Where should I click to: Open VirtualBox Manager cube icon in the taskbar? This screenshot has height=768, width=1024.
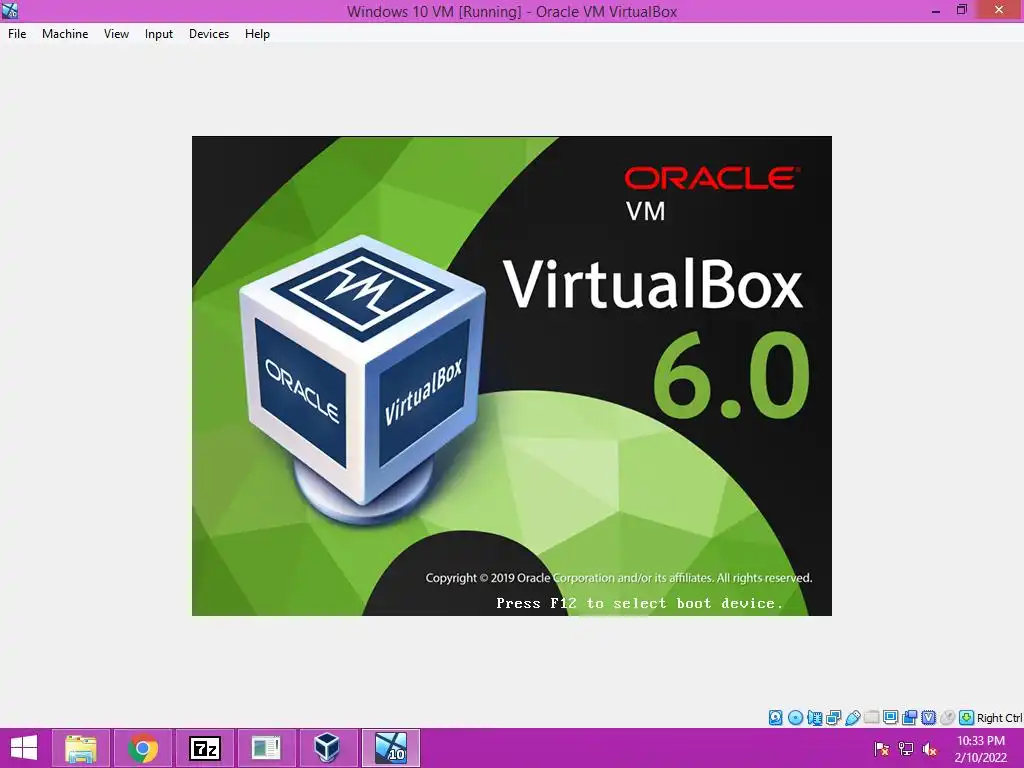[328, 748]
